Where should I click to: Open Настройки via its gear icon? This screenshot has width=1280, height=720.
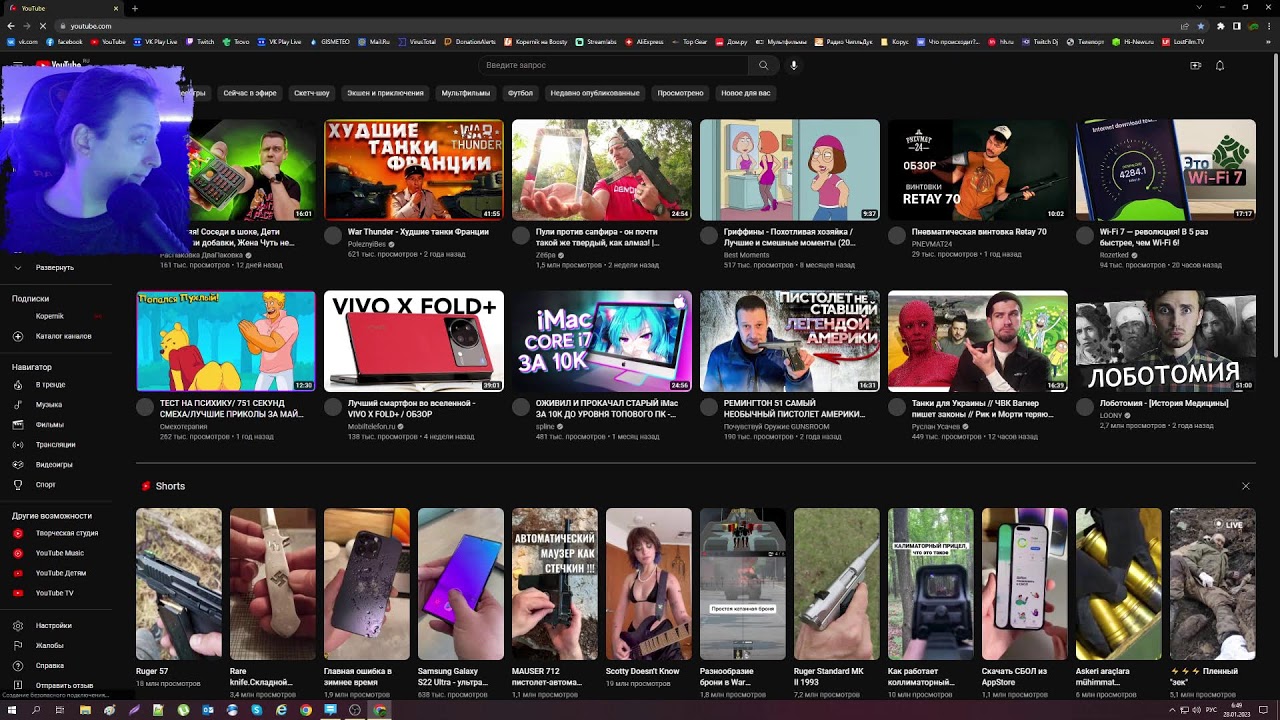[x=18, y=626]
